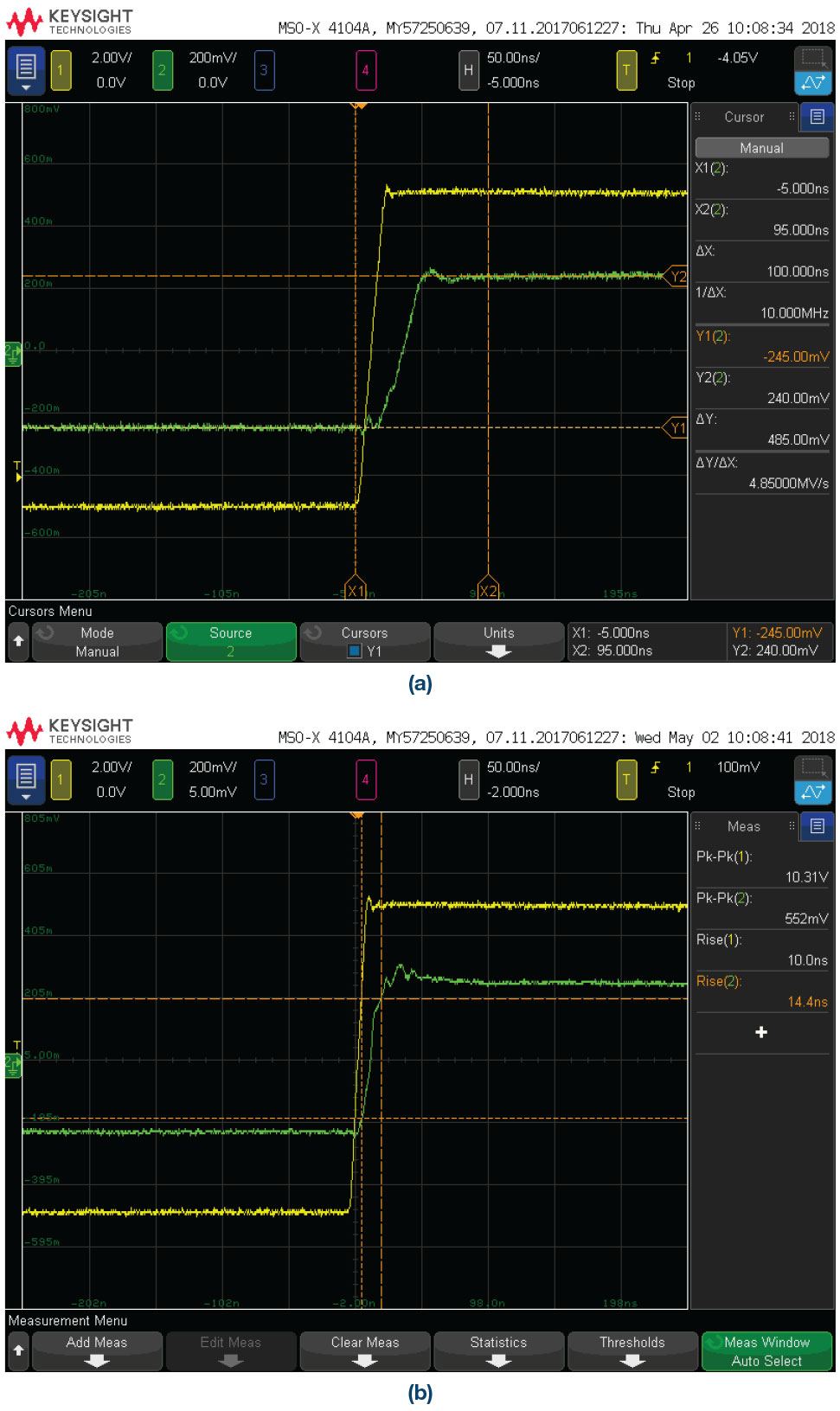Select the Rise(2) measurement entry
The width and height of the screenshot is (840, 1411).
[x=761, y=991]
